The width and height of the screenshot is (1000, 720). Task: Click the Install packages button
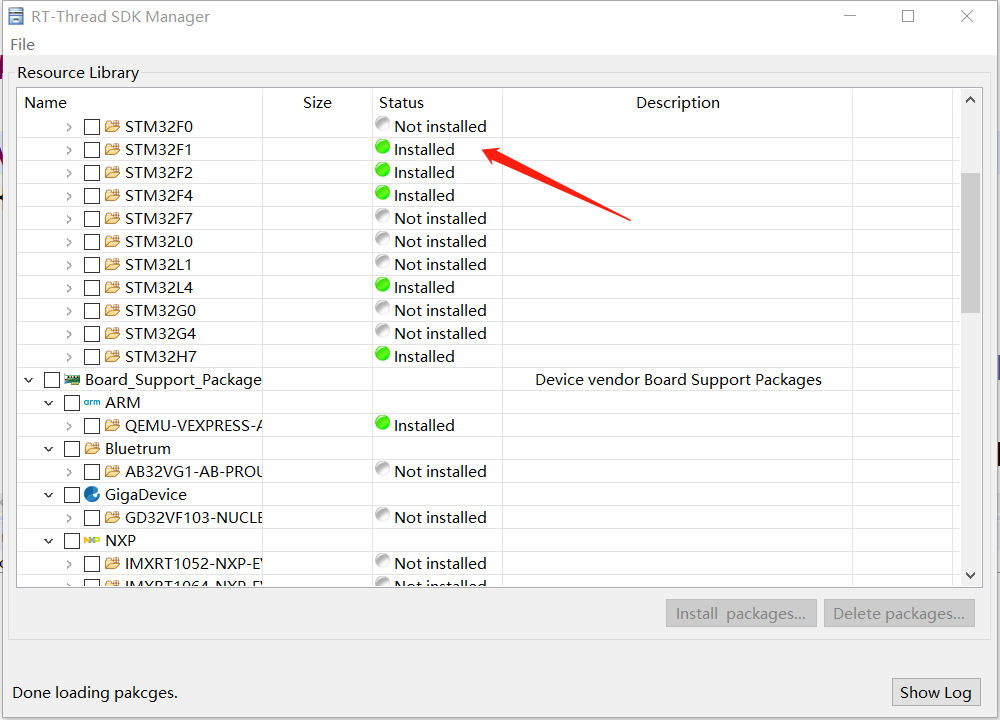741,613
